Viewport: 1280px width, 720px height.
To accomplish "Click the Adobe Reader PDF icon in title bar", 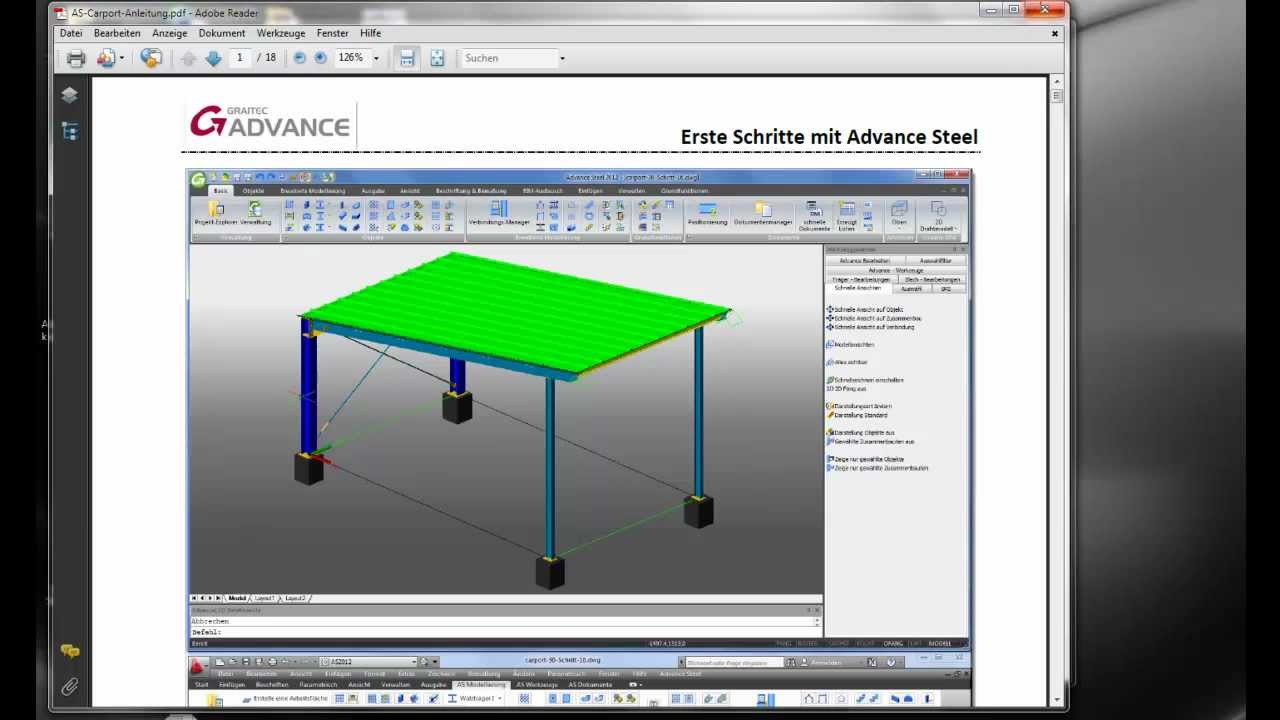I will coord(62,13).
